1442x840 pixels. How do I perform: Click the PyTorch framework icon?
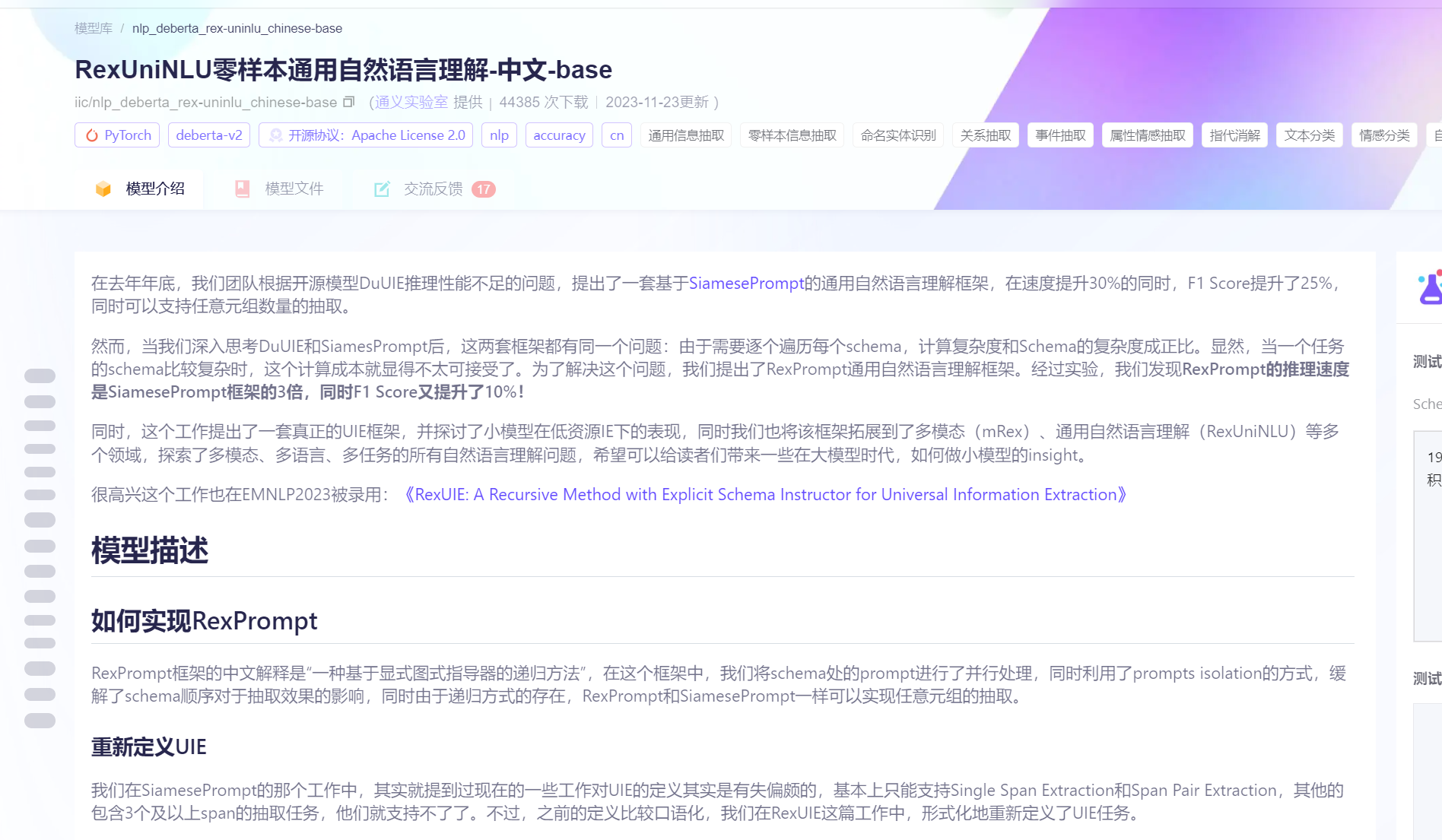click(x=92, y=135)
